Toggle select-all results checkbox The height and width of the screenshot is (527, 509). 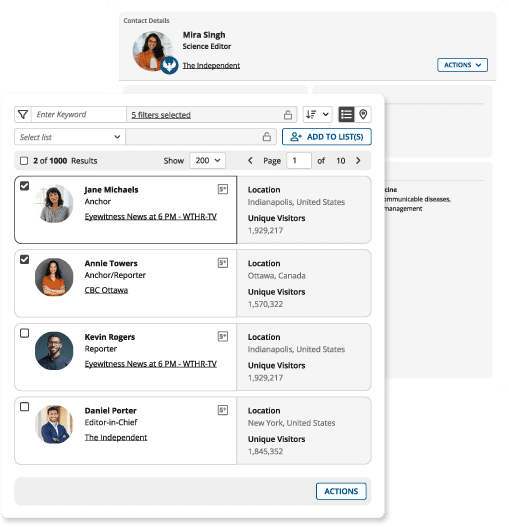coord(24,161)
